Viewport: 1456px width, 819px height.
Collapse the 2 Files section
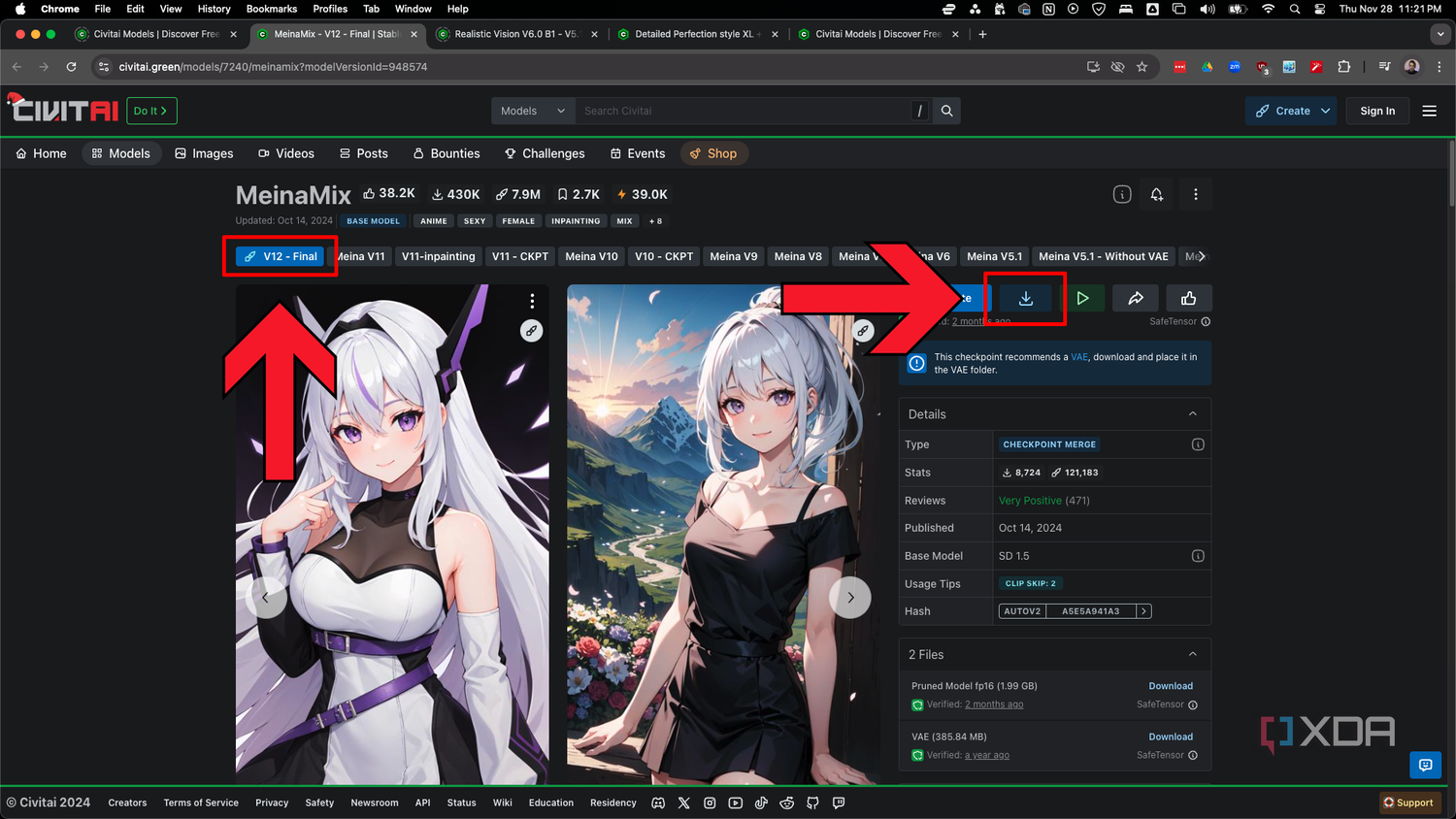pos(1193,655)
